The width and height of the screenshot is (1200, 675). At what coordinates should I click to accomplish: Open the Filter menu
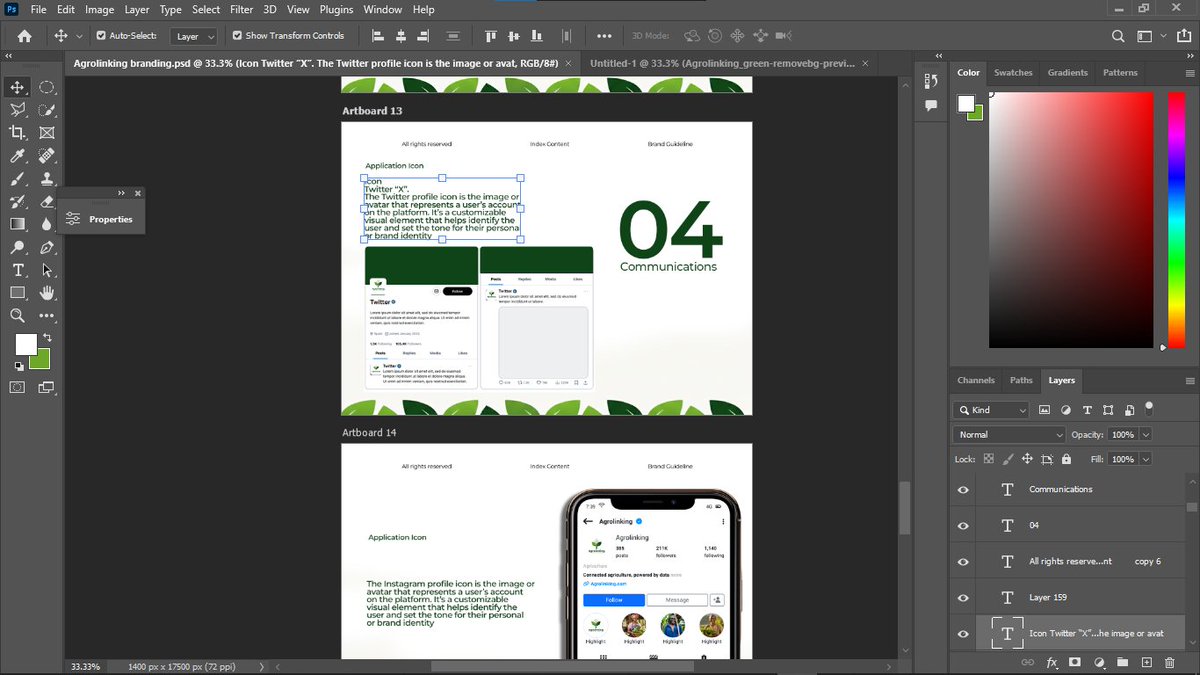[241, 9]
